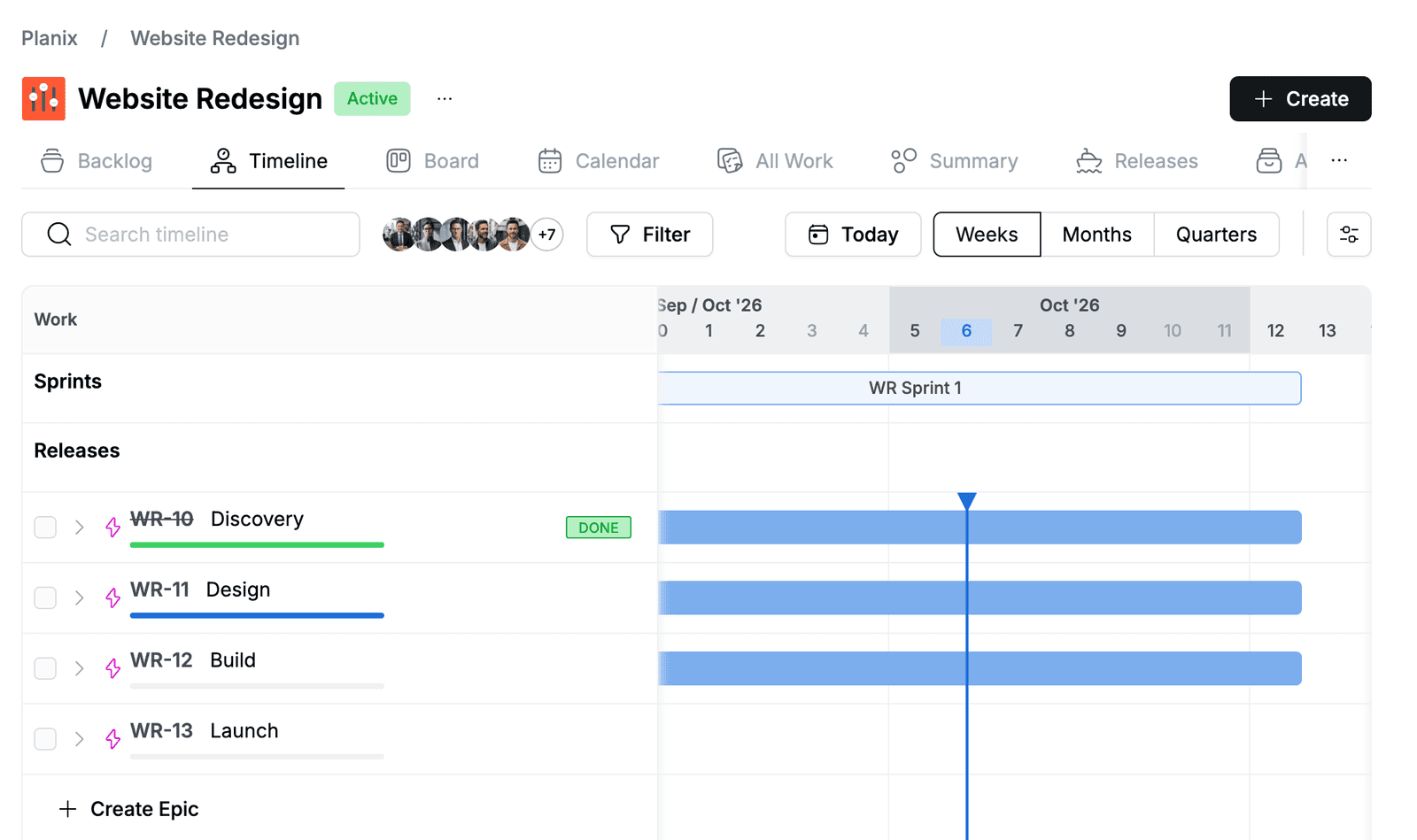
Task: Open the Calendar tab
Action: click(599, 161)
